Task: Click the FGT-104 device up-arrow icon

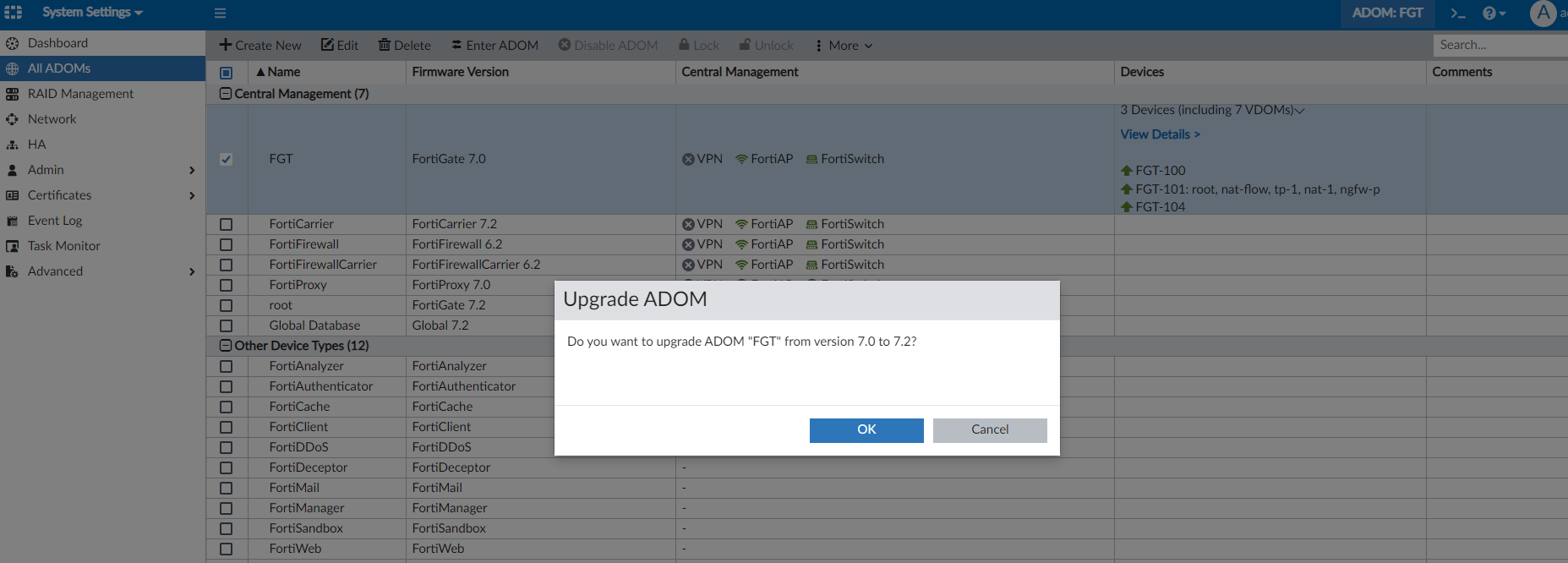Action: [1126, 207]
